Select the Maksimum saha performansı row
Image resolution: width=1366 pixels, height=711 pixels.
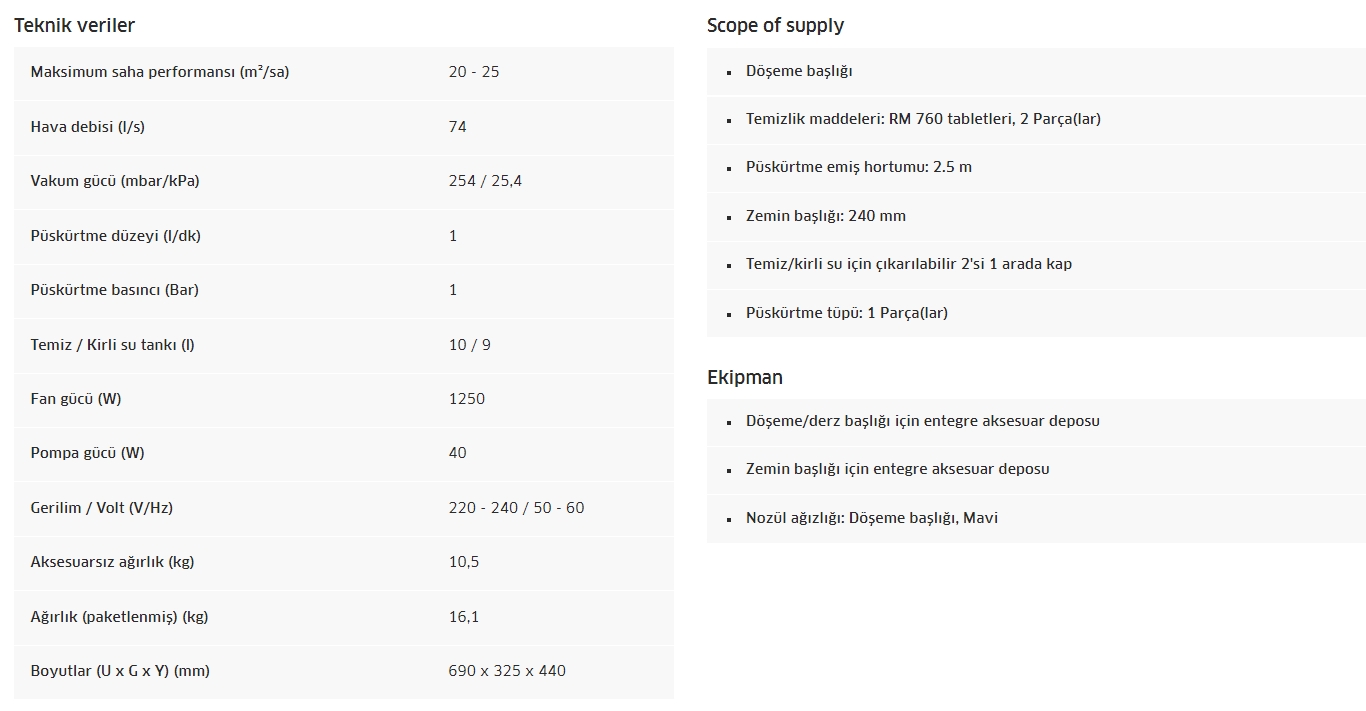click(x=344, y=72)
